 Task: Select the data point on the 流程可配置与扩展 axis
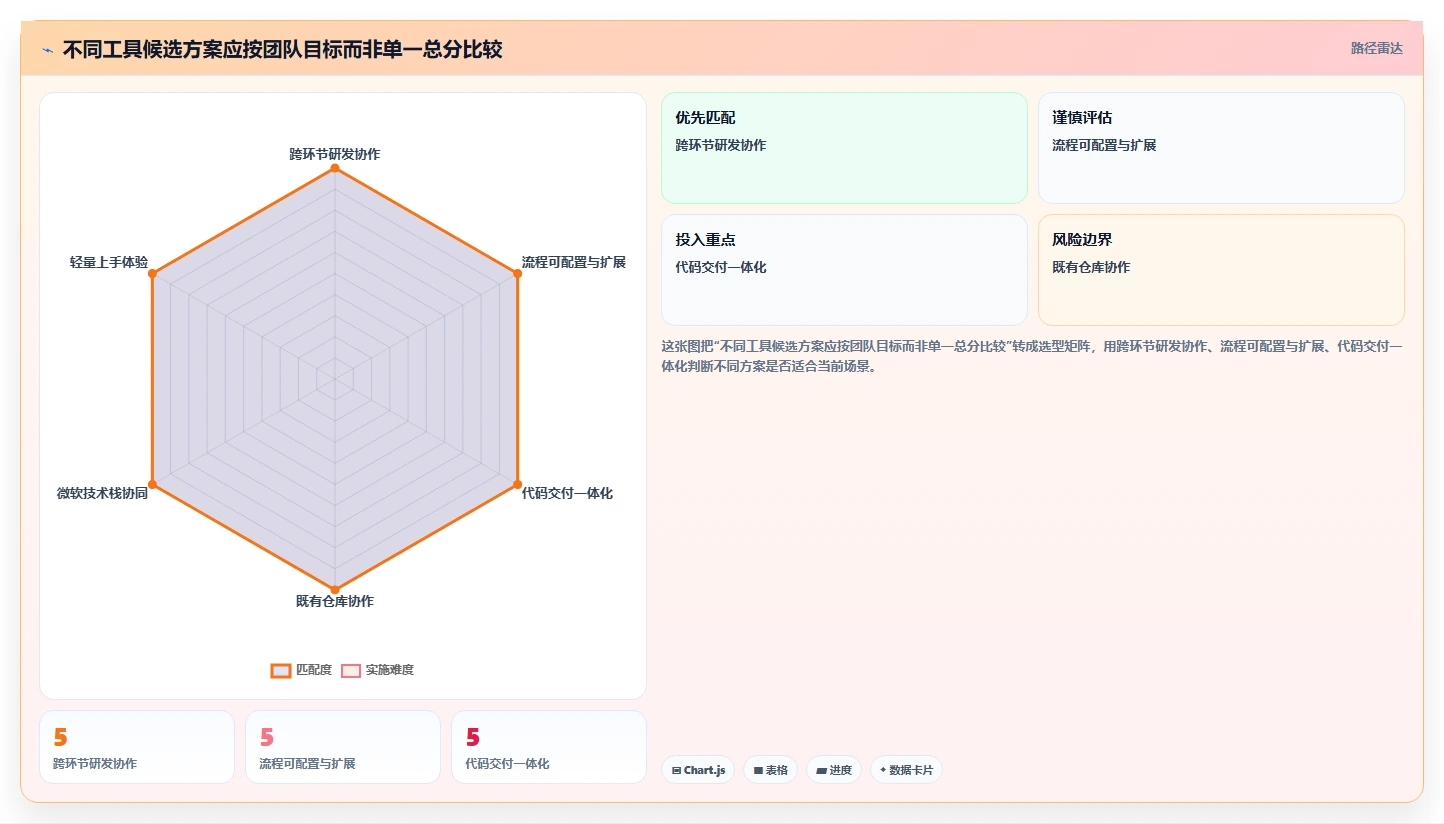517,273
